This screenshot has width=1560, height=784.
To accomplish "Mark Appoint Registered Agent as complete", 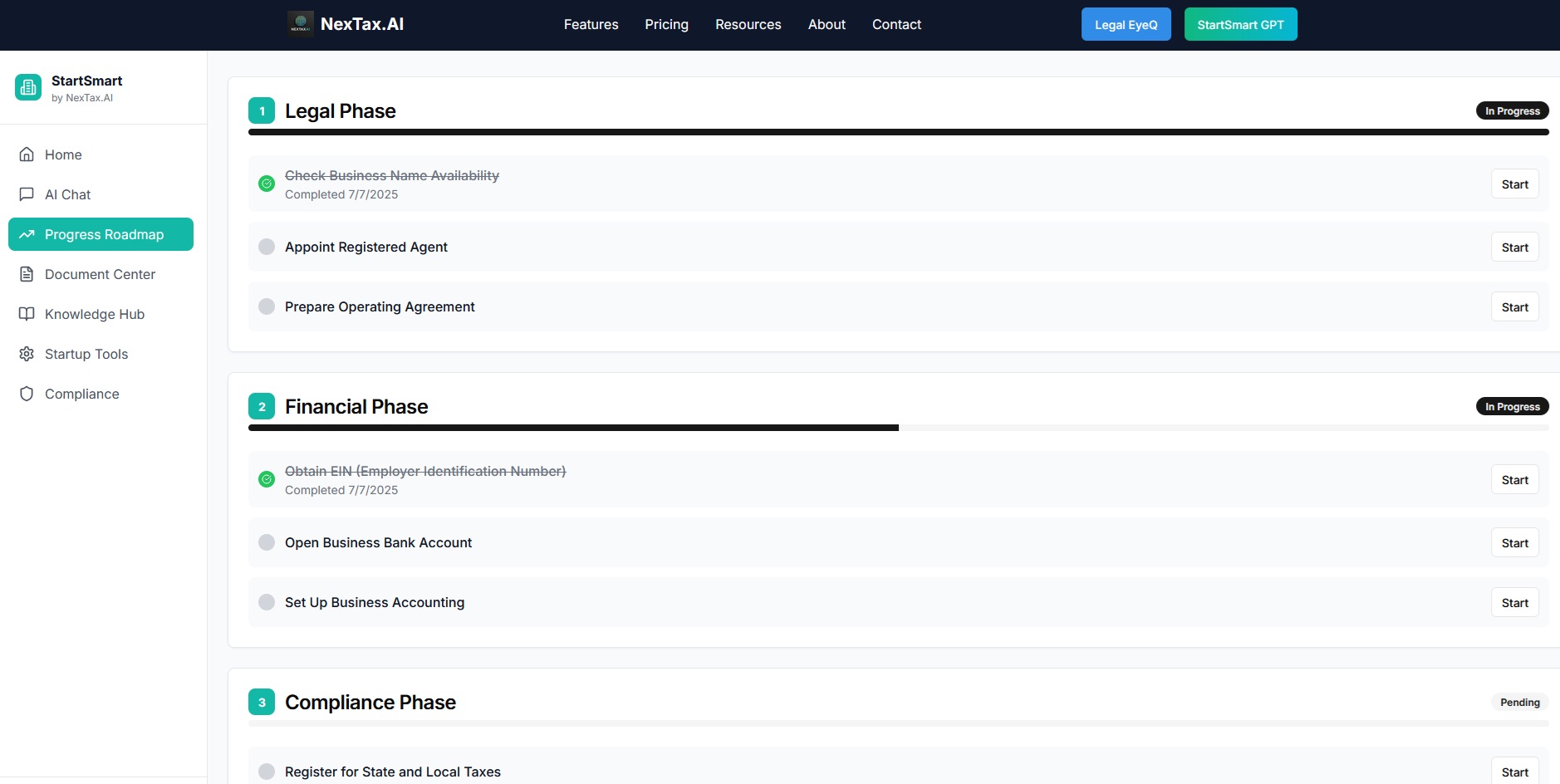I will 266,247.
